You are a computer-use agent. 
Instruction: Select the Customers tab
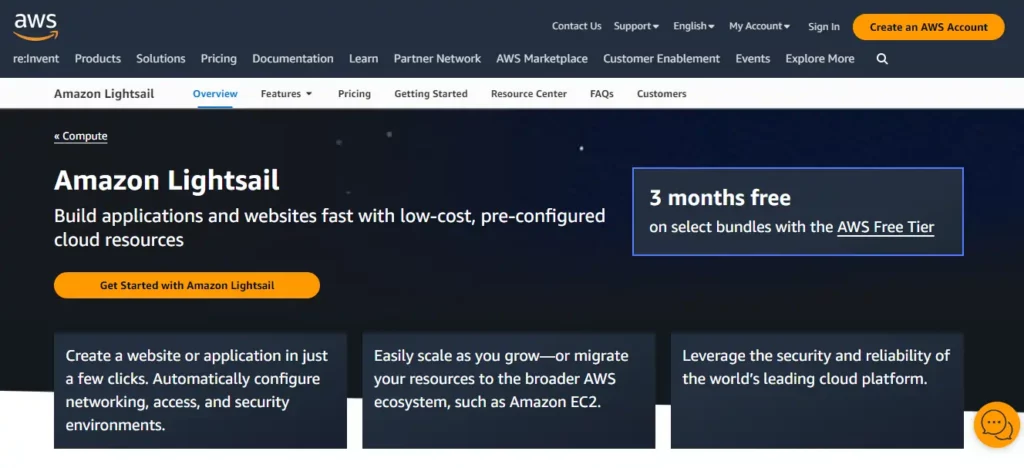coord(662,94)
